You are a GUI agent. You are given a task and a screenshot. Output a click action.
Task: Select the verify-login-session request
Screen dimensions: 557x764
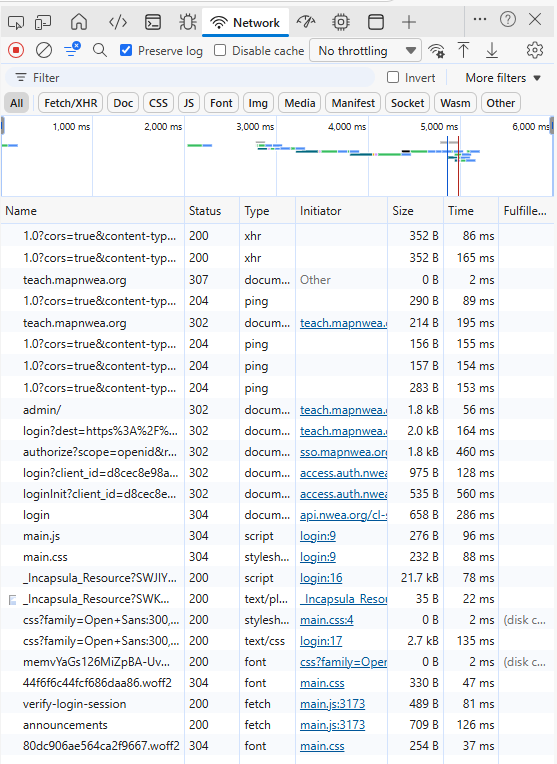click(277, 704)
